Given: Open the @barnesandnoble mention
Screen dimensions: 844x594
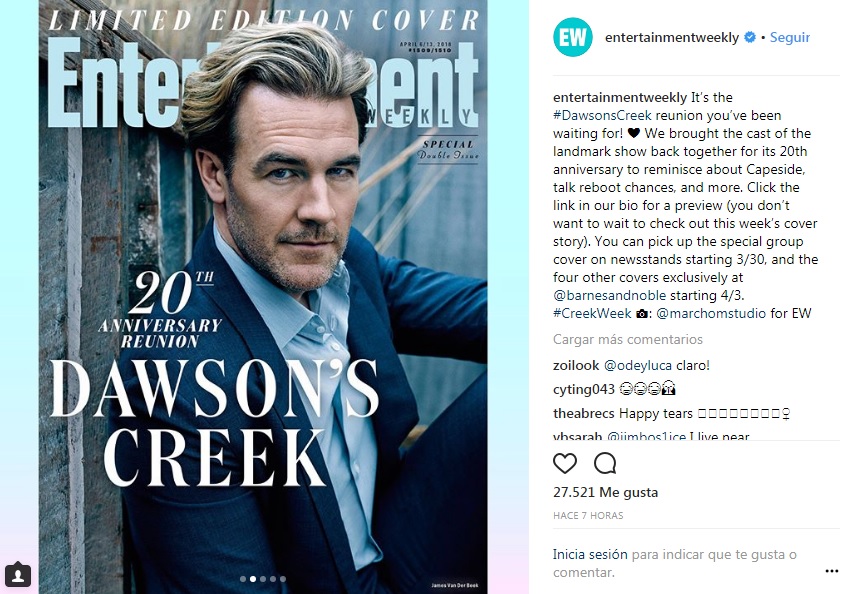Looking at the screenshot, I should pyautogui.click(x=609, y=295).
